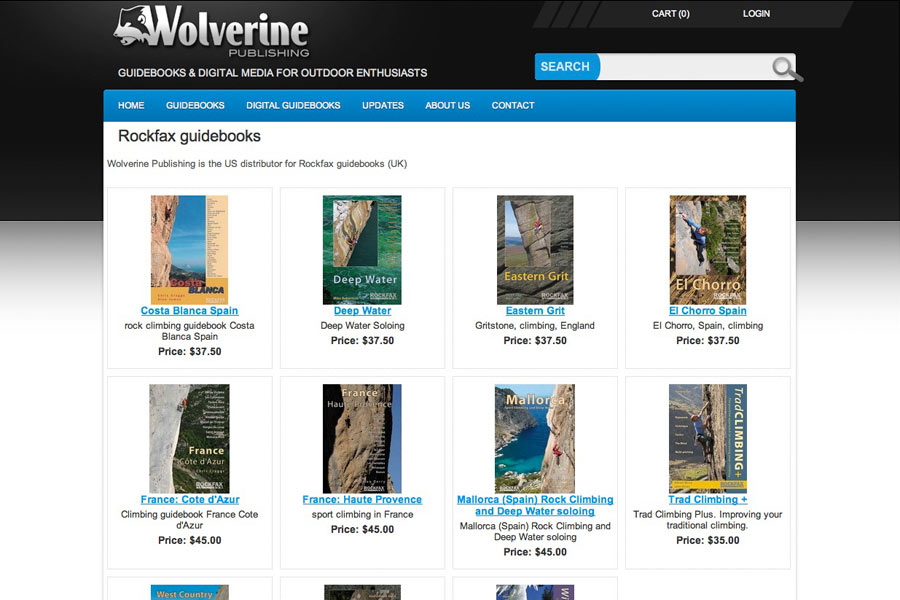The width and height of the screenshot is (900, 600).
Task: Follow the Mallorca (Spain) Rock Climbing link
Action: pos(535,505)
